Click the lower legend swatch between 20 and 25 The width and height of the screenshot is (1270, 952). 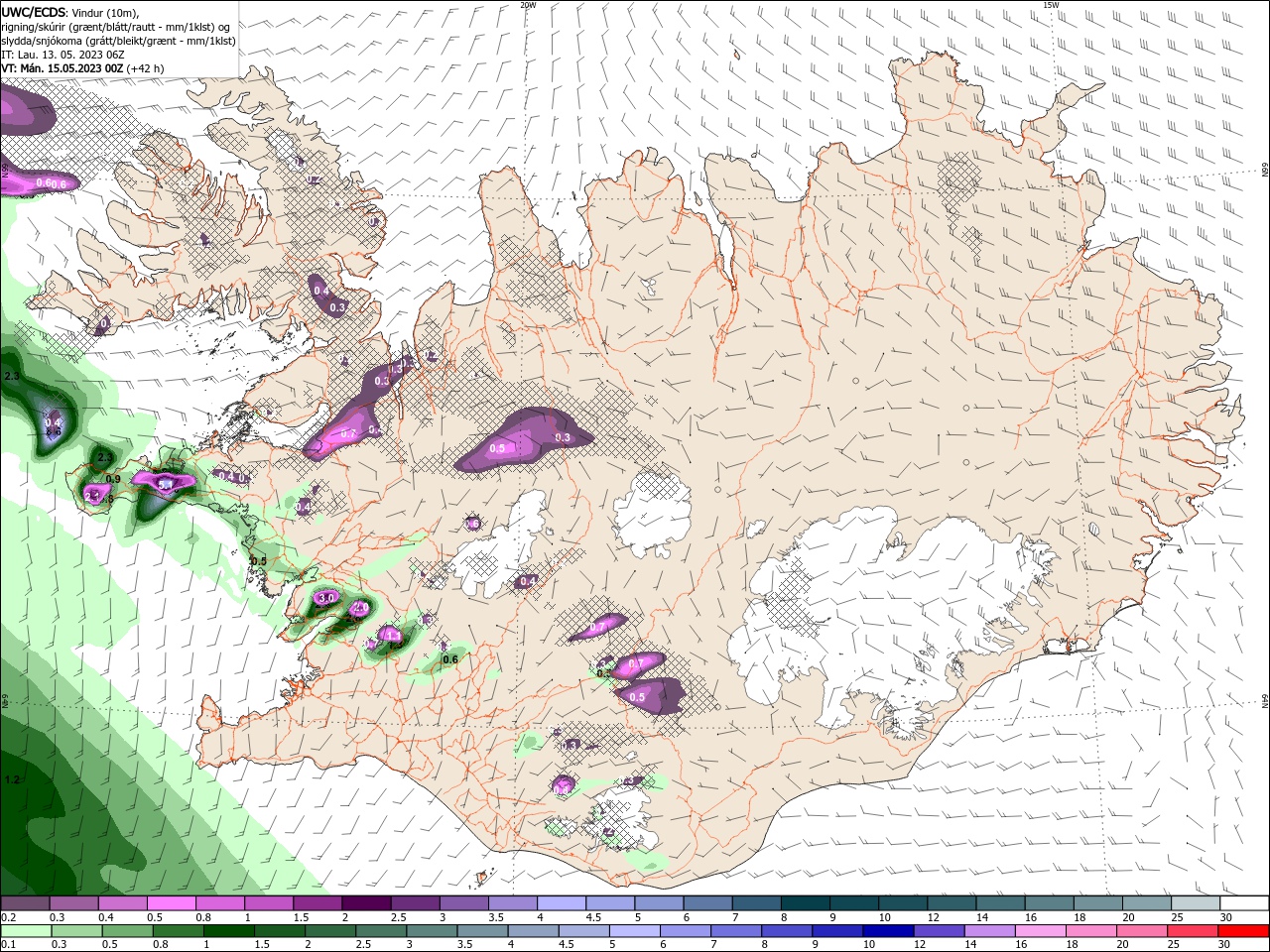pyautogui.click(x=1141, y=931)
